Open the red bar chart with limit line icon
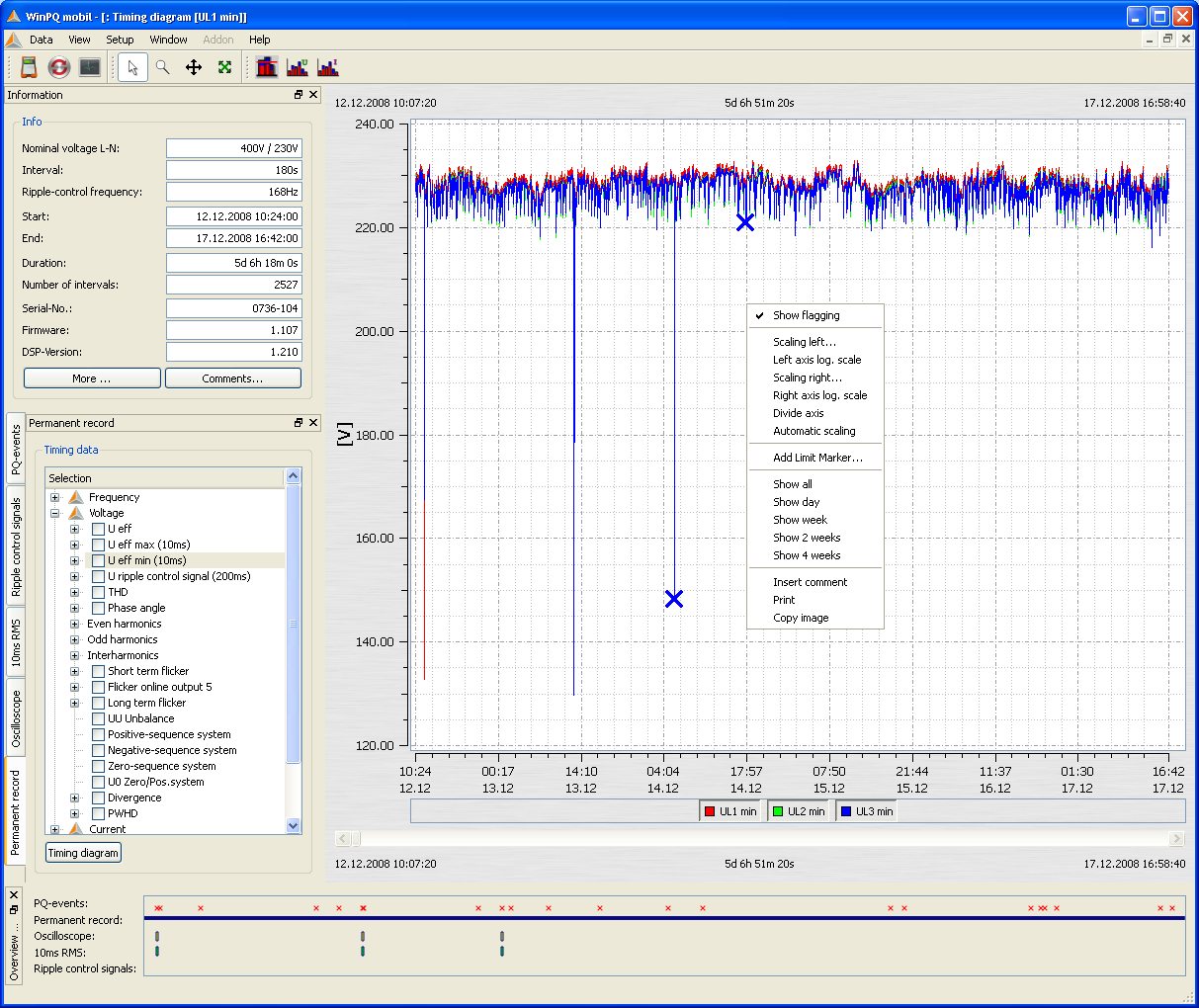1199x1008 pixels. pyautogui.click(x=266, y=67)
